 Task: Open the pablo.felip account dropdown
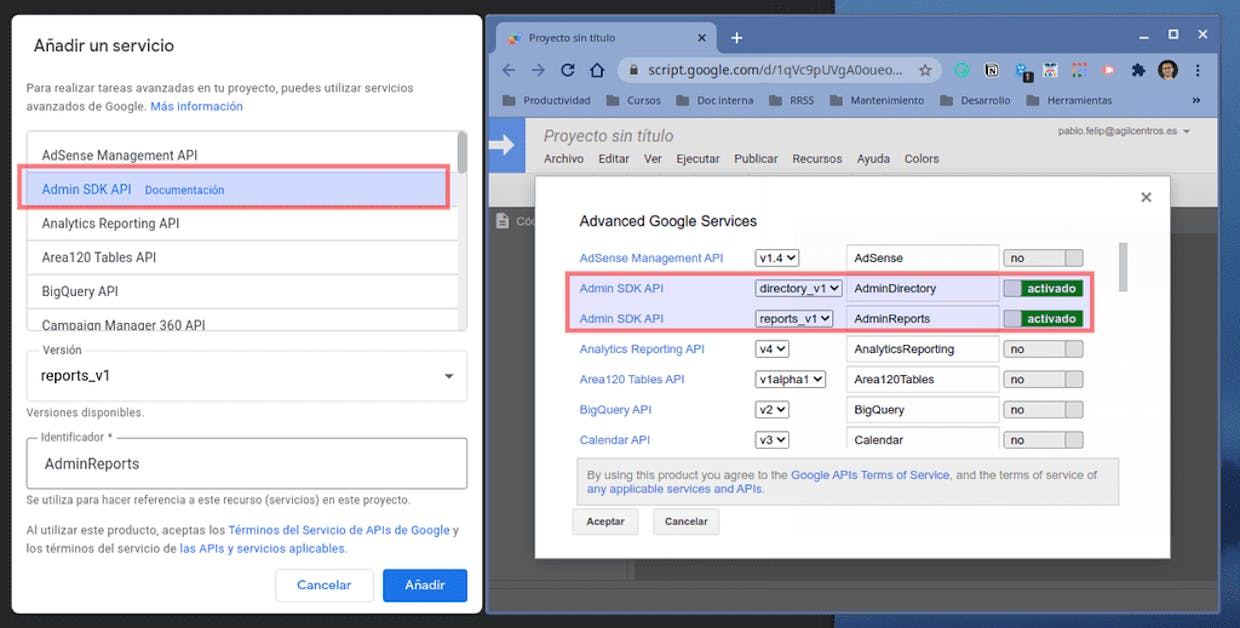(x=1124, y=131)
